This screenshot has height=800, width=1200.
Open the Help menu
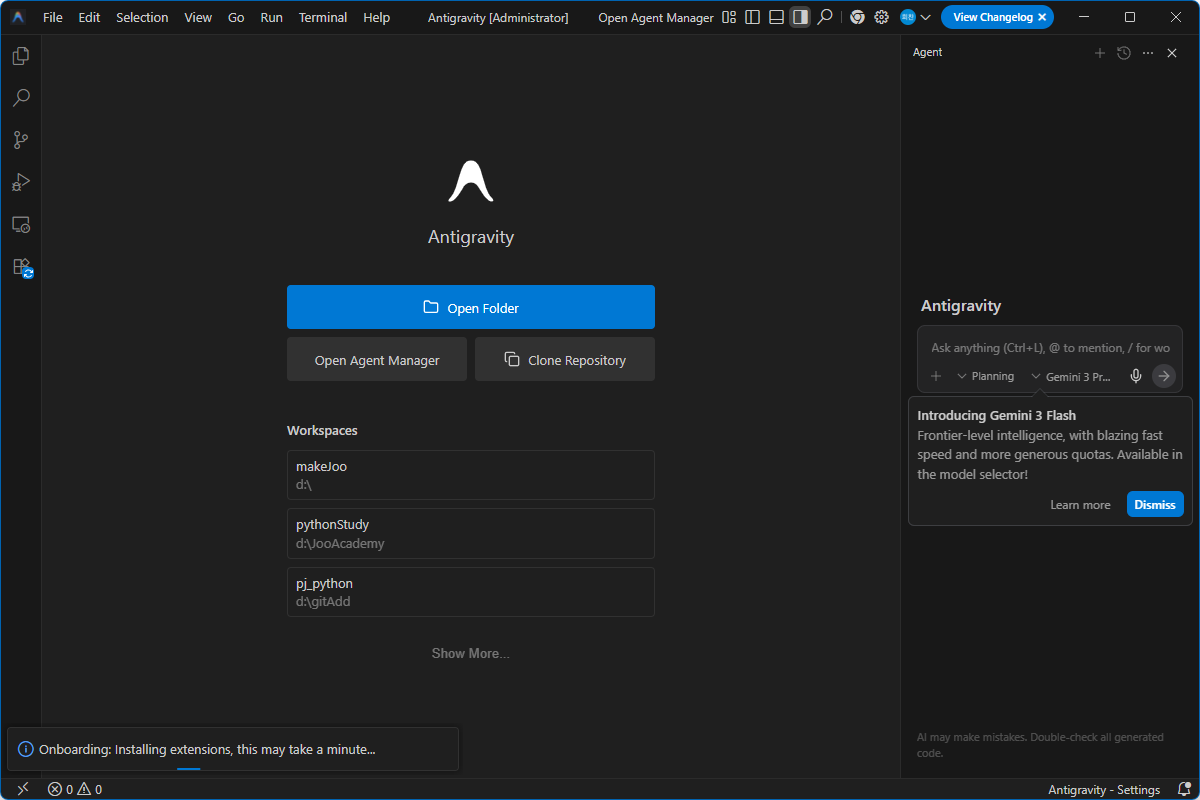click(x=377, y=17)
